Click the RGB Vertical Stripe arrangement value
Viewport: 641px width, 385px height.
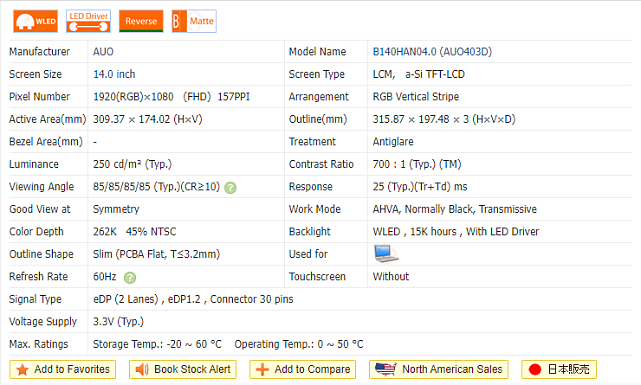point(416,97)
